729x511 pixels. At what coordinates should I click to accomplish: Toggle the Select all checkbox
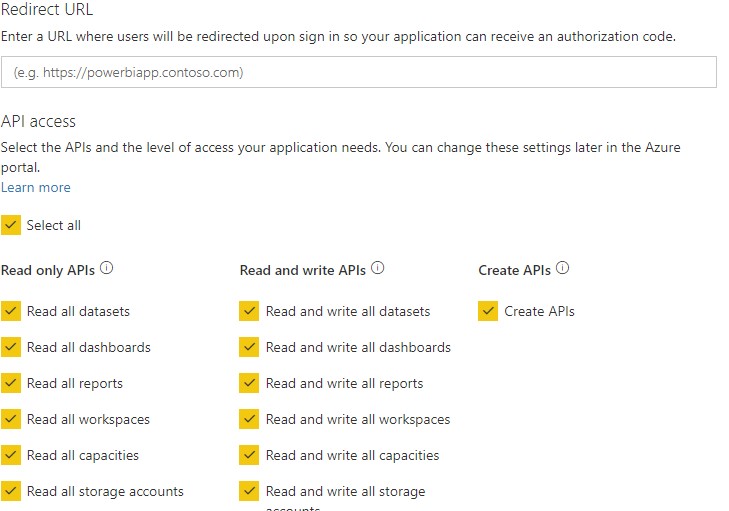pos(11,225)
